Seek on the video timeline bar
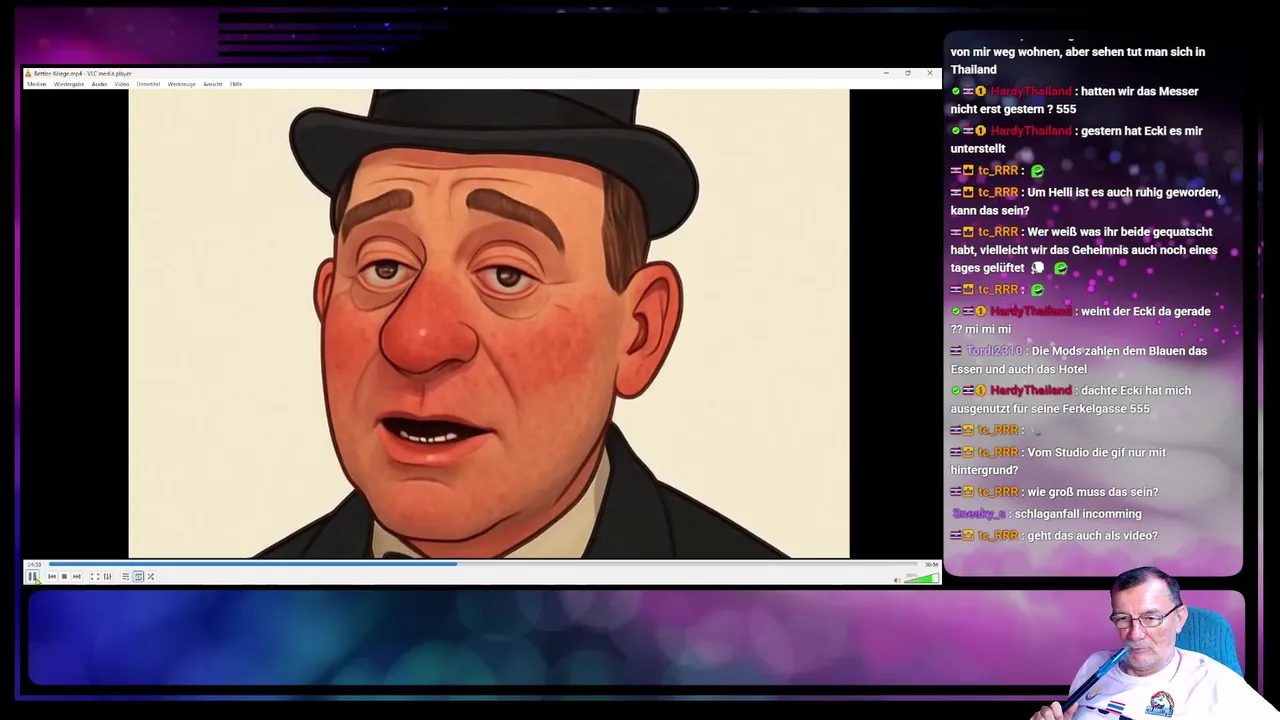Image resolution: width=1280 pixels, height=720 pixels. [x=485, y=564]
